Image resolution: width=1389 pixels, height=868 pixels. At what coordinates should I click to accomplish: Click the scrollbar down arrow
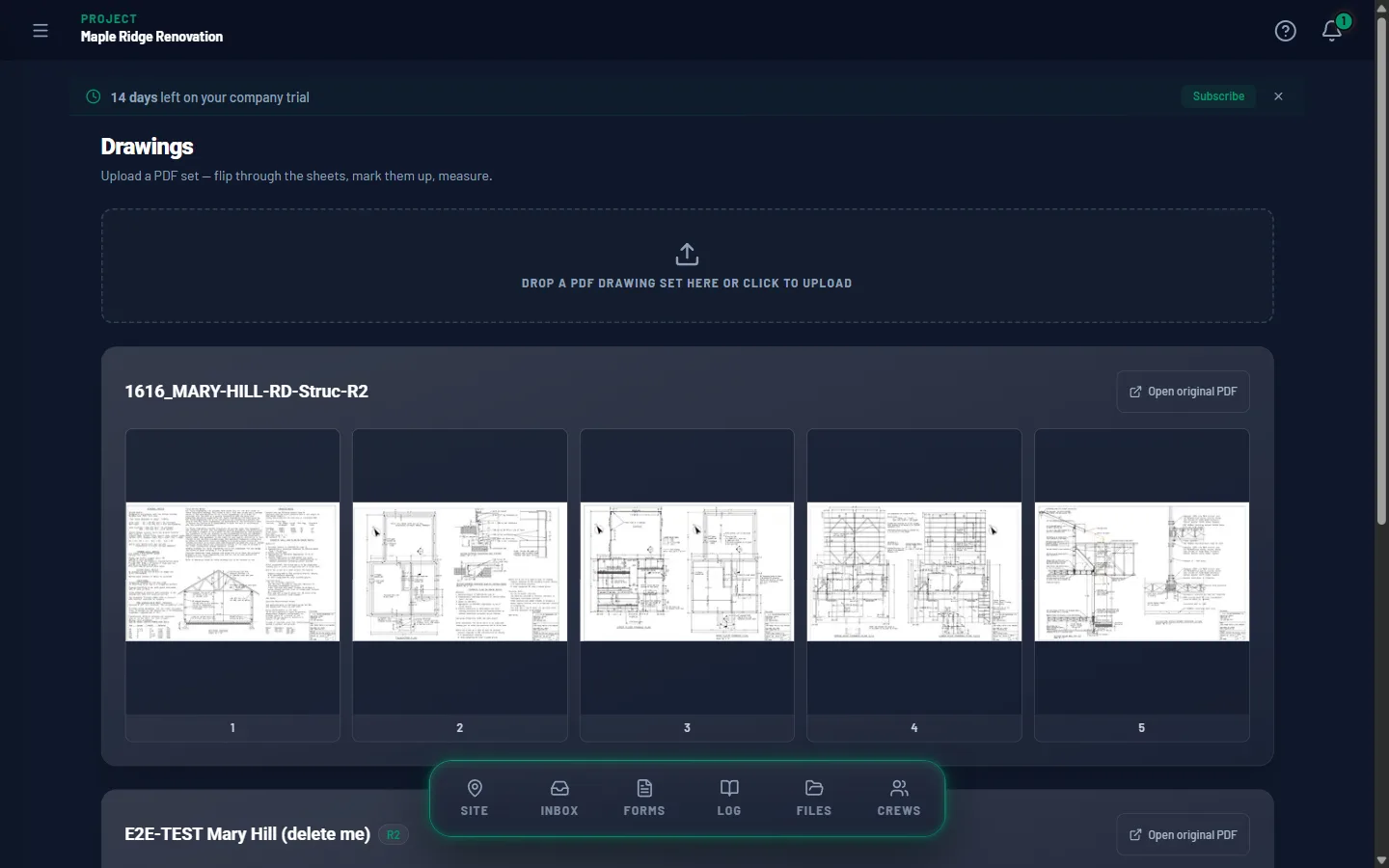(1381, 860)
